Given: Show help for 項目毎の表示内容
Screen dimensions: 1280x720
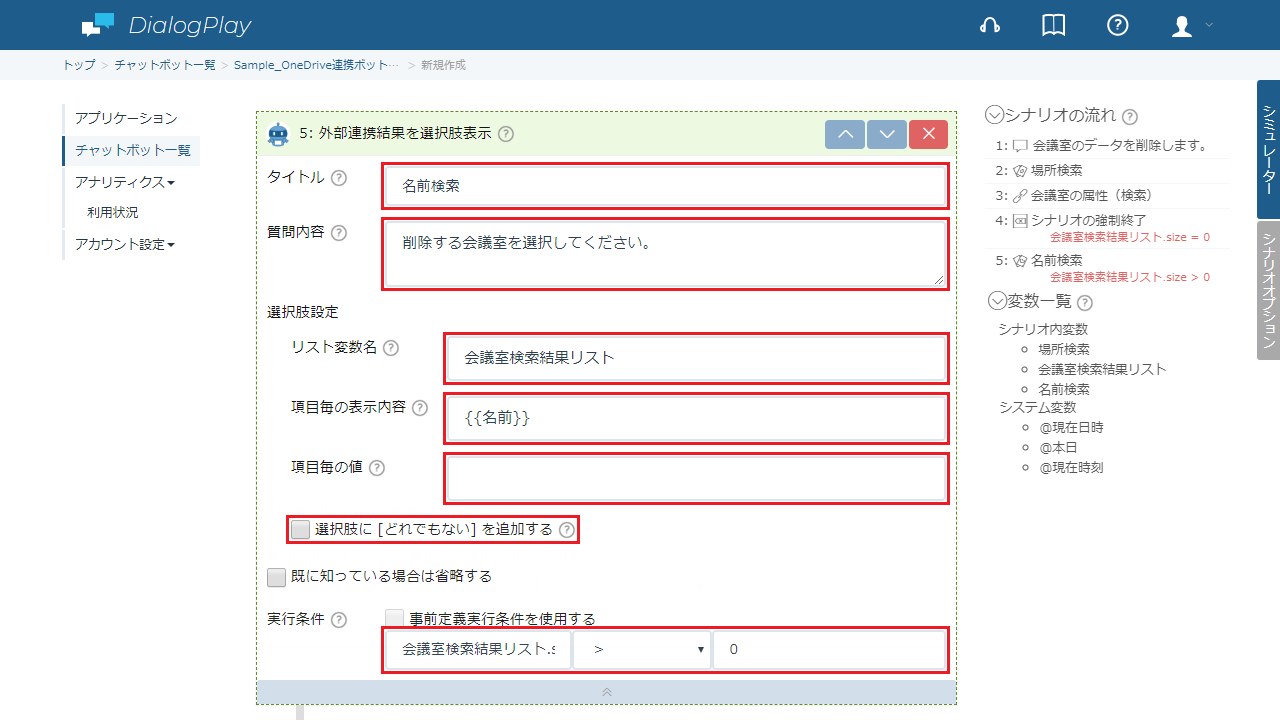Looking at the screenshot, I should point(420,408).
